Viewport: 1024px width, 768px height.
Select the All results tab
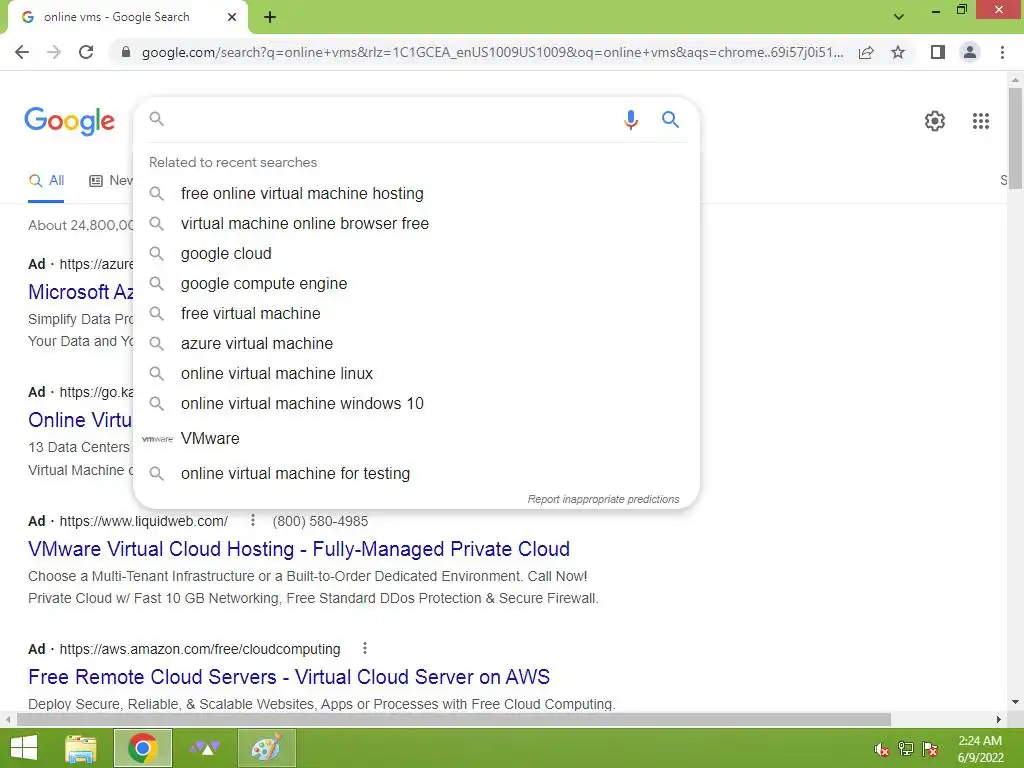click(x=46, y=181)
